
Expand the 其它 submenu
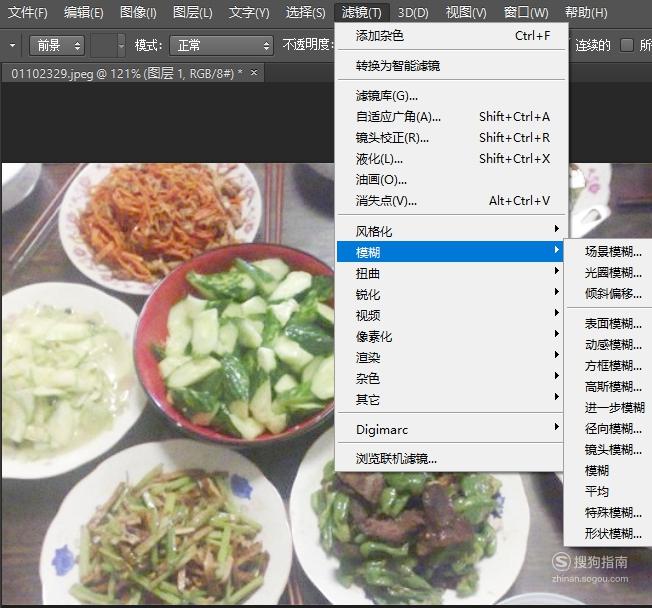(450, 400)
